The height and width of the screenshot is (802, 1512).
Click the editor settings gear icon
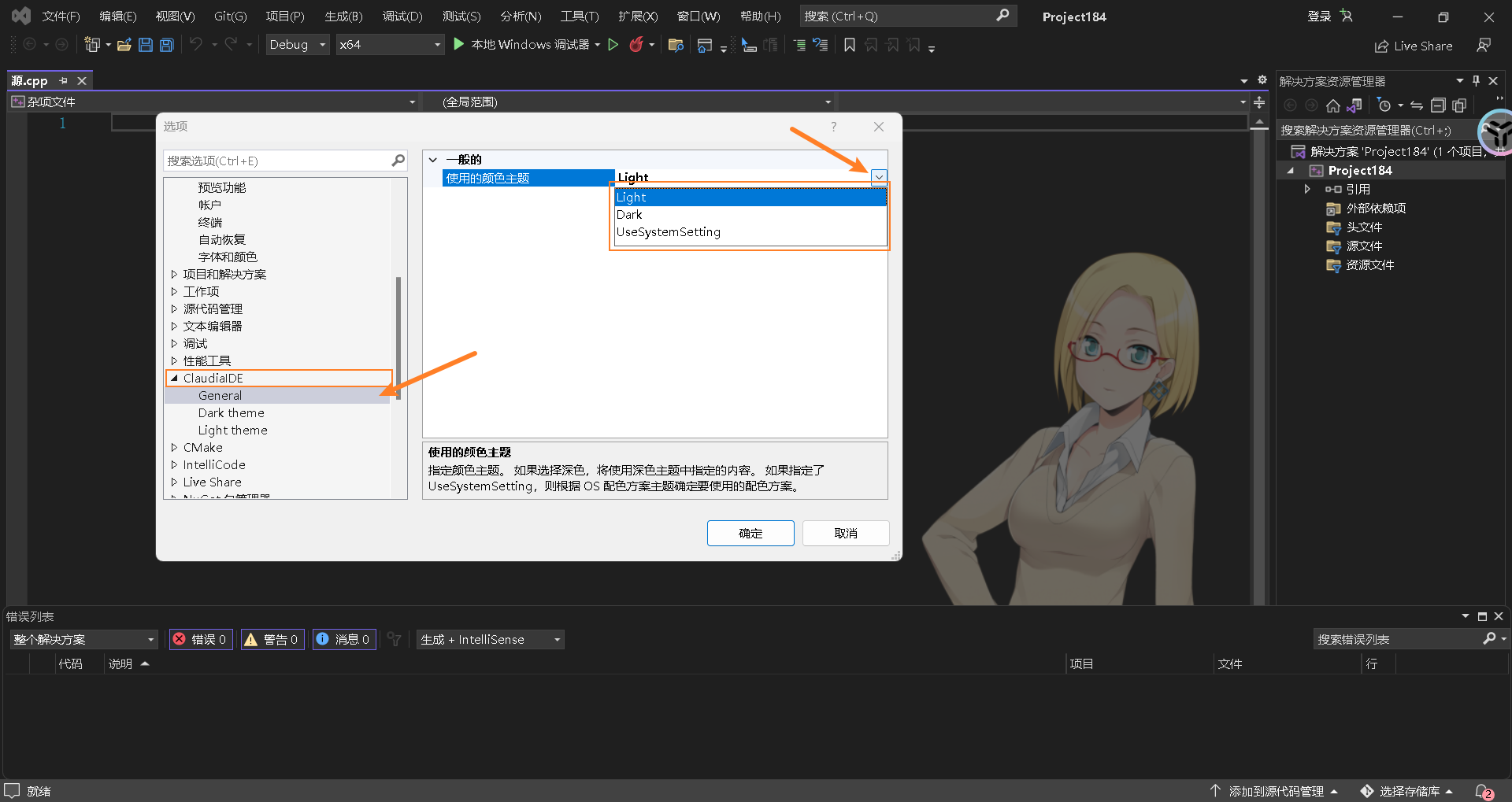pyautogui.click(x=1262, y=80)
